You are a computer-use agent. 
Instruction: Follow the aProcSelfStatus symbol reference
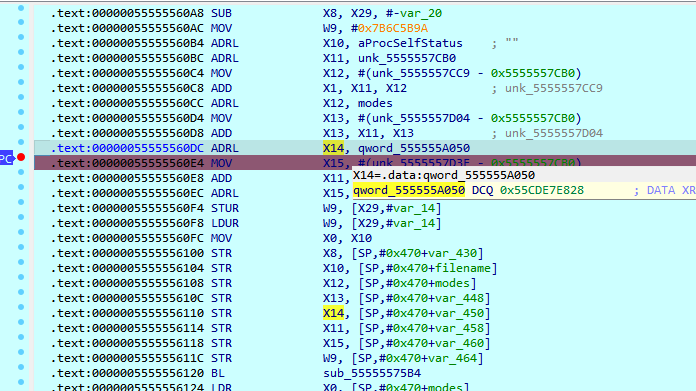click(410, 43)
